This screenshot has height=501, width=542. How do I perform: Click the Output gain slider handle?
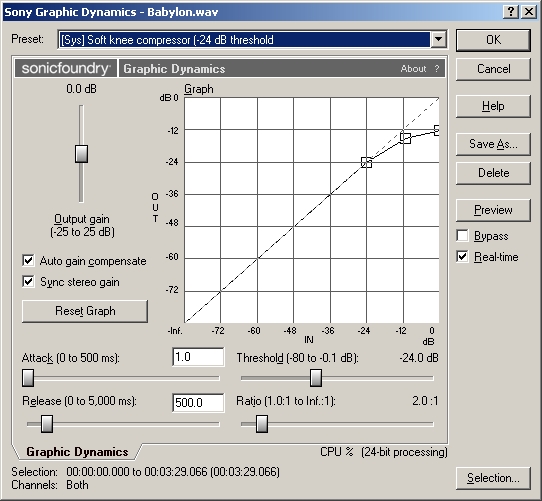click(x=82, y=154)
